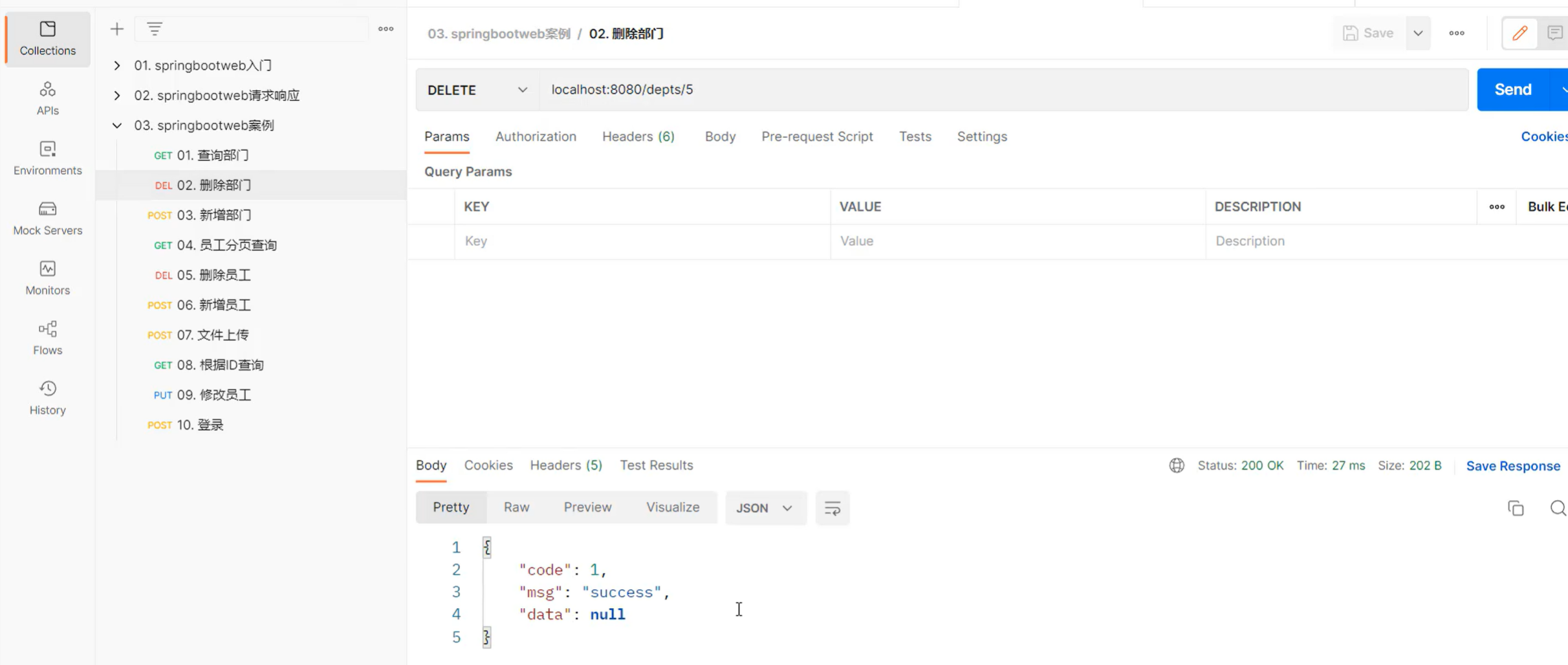Click the filter collections icon
The width and height of the screenshot is (1568, 665).
pyautogui.click(x=155, y=29)
